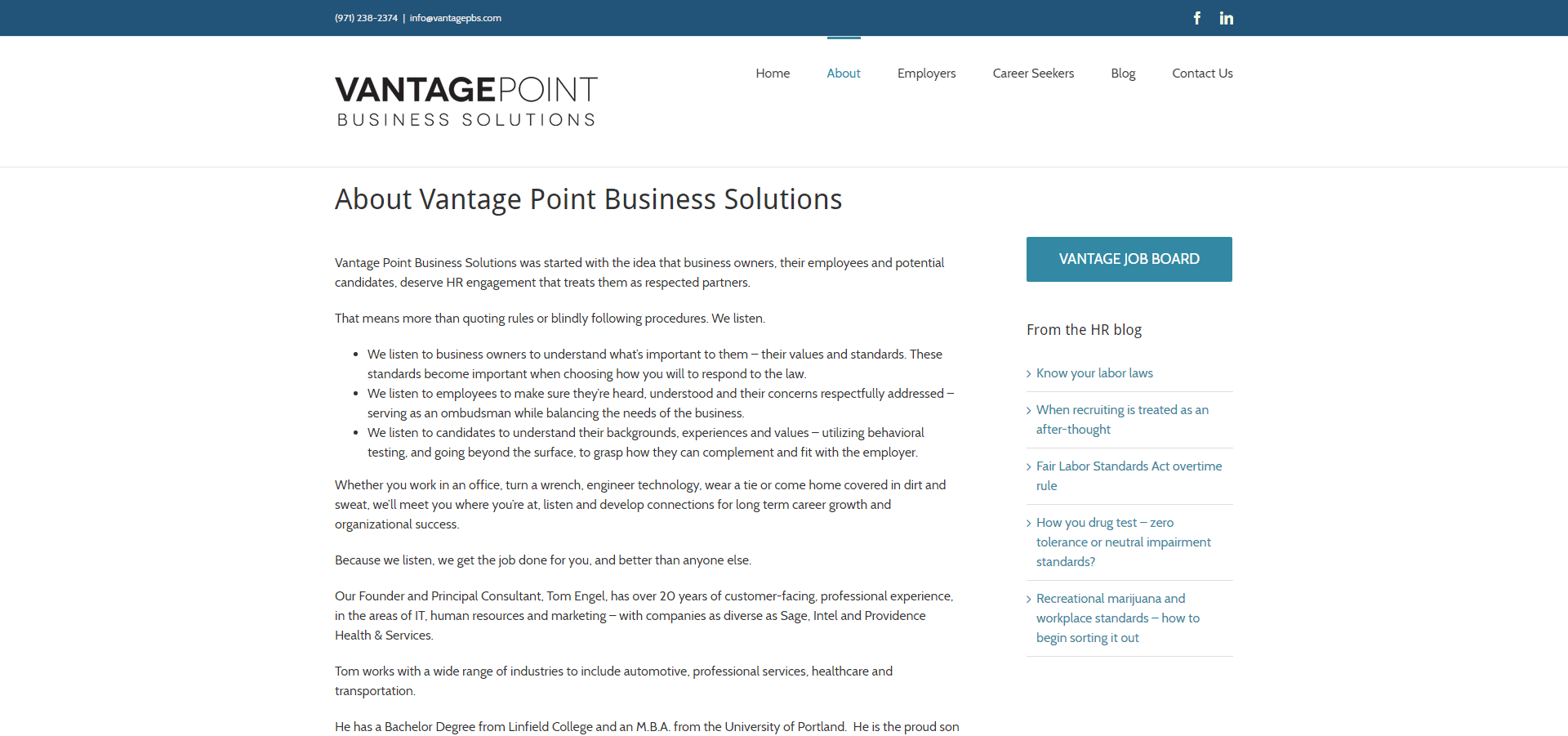Image resolution: width=1568 pixels, height=736 pixels.
Task: Click the phone number (971) 238-2374
Action: coord(366,18)
